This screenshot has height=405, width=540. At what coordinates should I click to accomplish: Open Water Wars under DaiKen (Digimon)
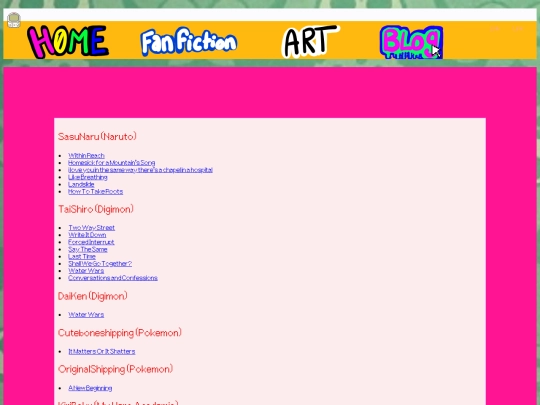click(86, 314)
